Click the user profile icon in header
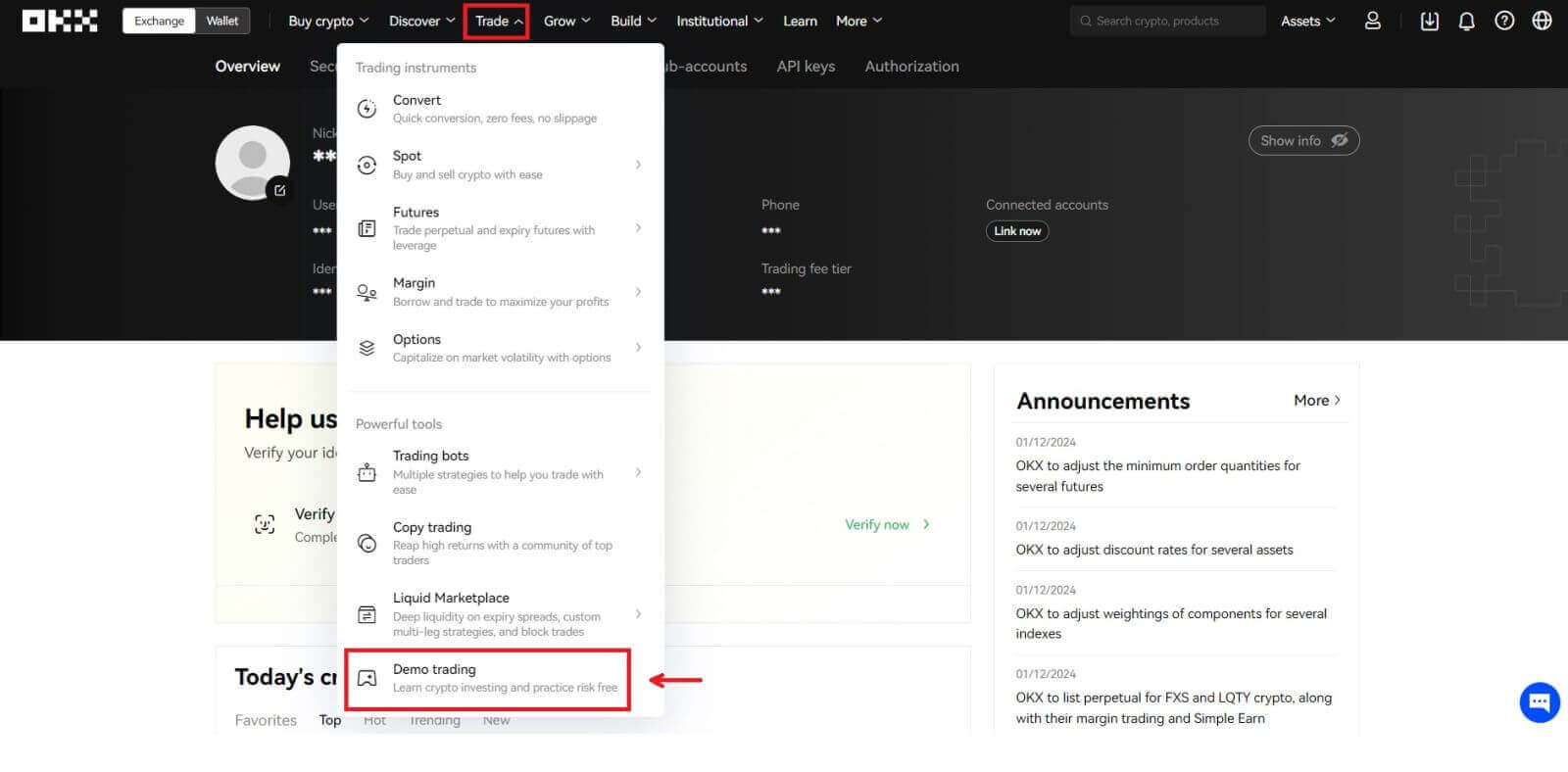Screen dimensions: 1568x772 pos(1373,21)
